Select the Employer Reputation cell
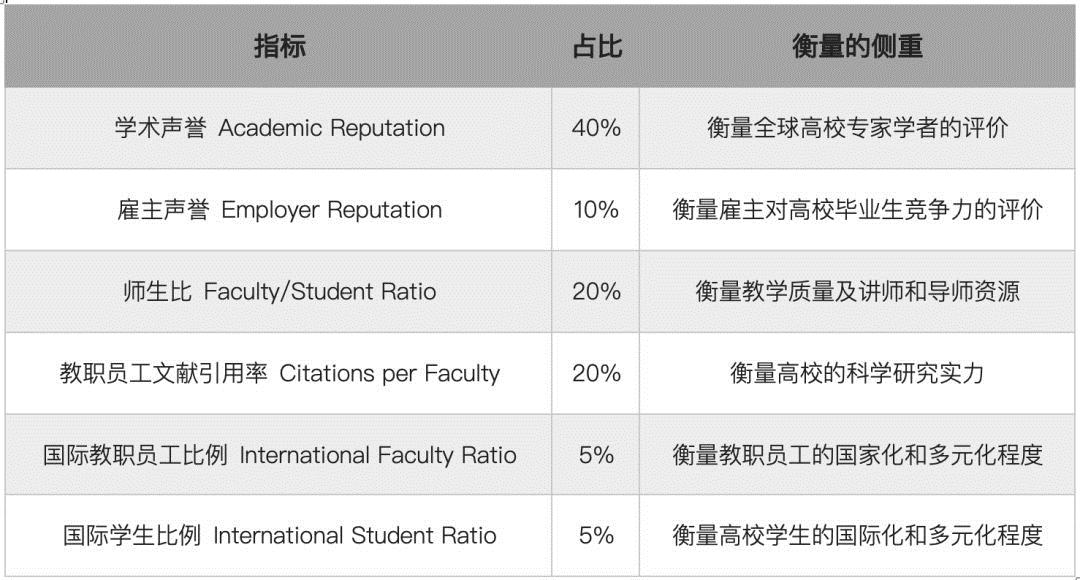 point(278,210)
